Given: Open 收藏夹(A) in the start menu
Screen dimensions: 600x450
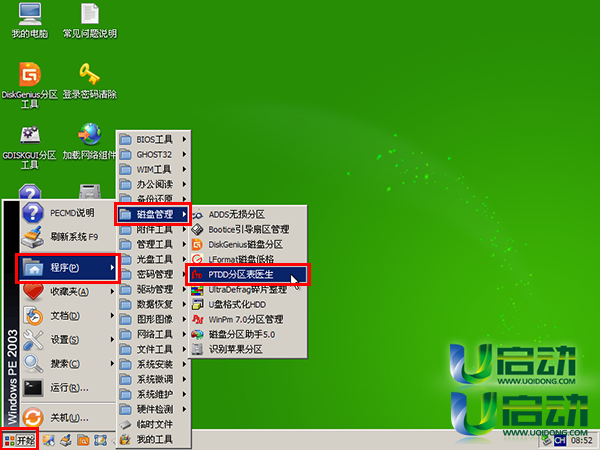Looking at the screenshot, I should 68,292.
